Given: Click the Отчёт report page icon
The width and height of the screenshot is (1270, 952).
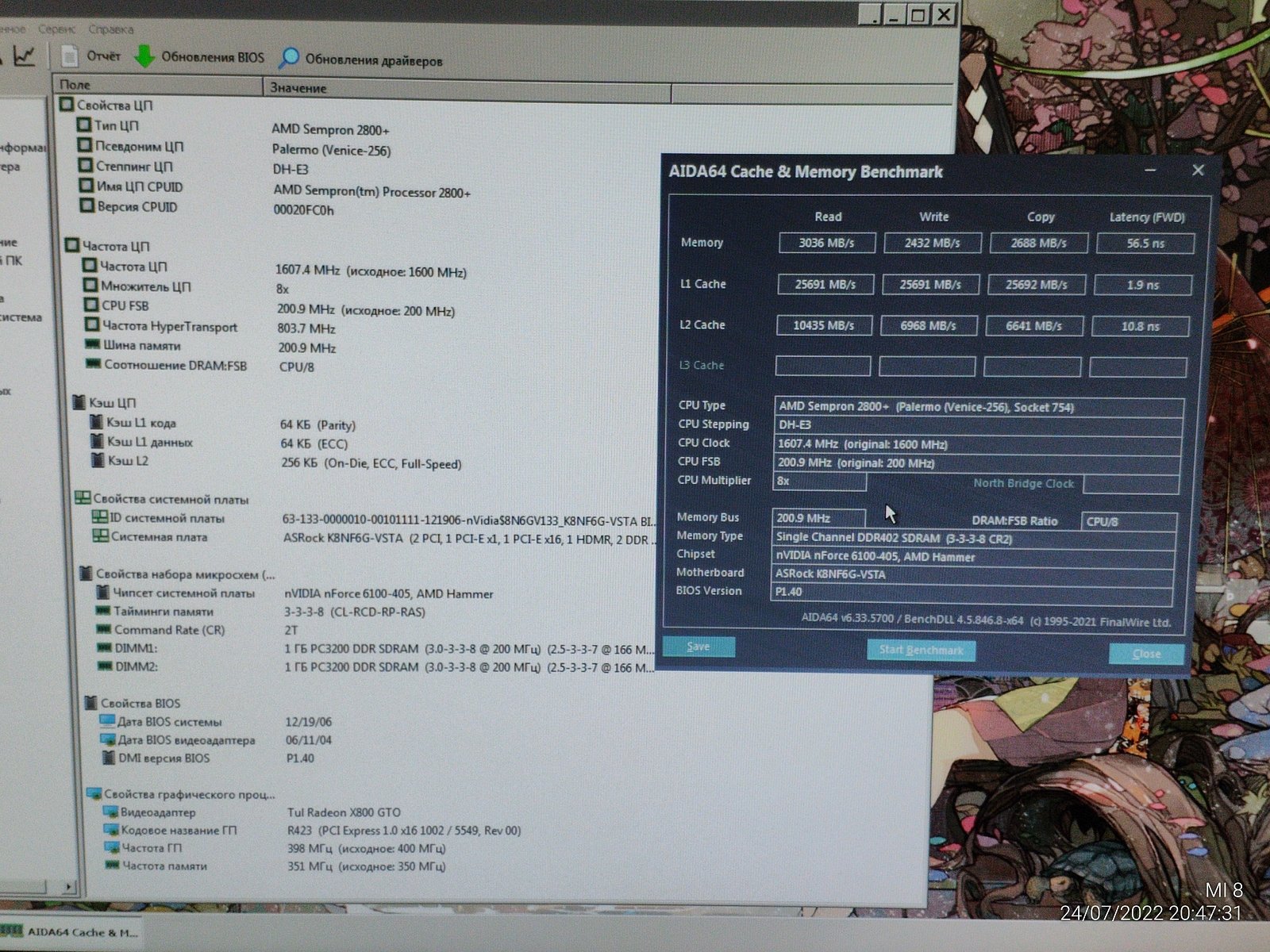Looking at the screenshot, I should 70,56.
